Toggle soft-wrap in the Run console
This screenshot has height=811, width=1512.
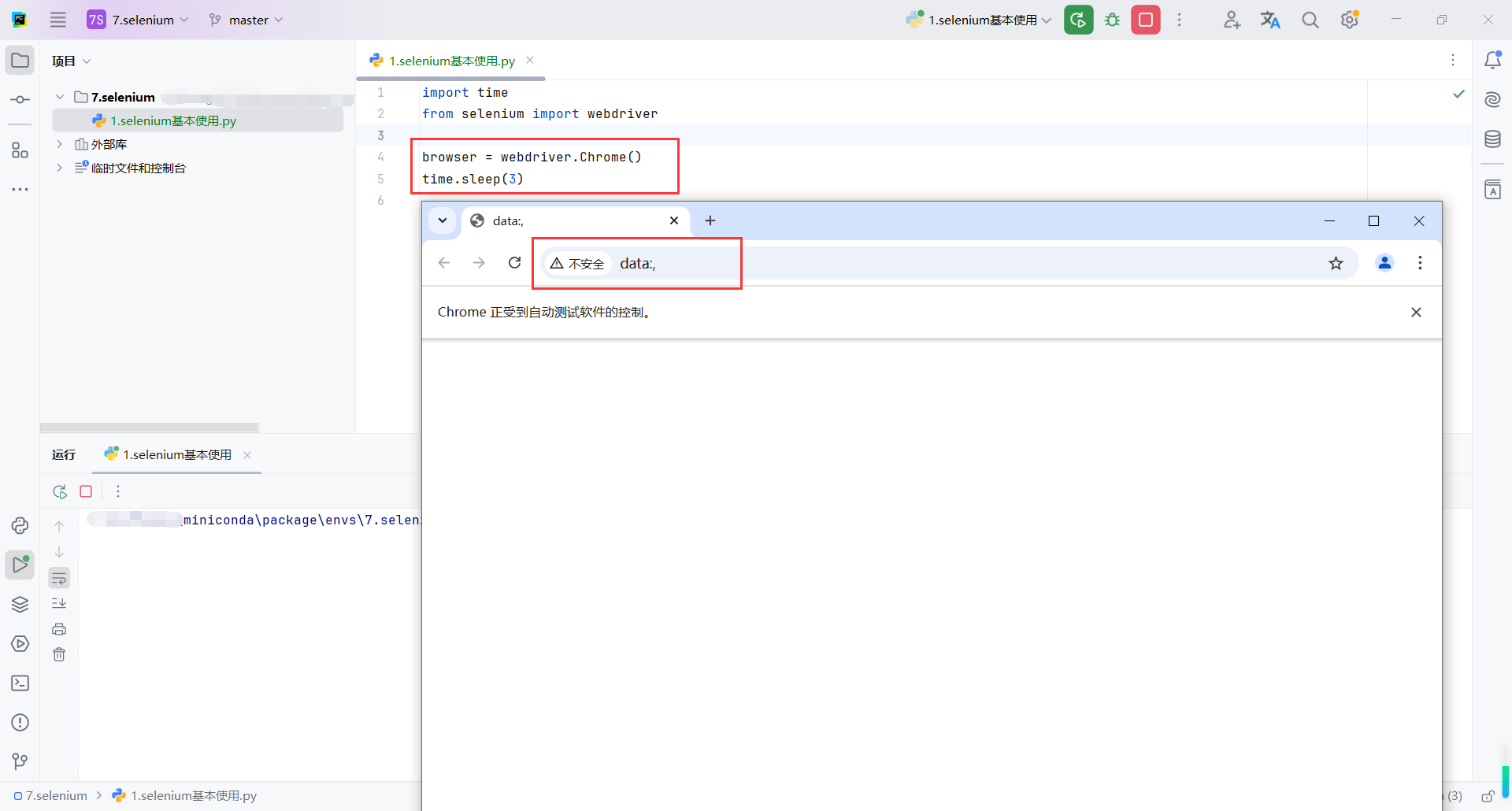[x=59, y=578]
